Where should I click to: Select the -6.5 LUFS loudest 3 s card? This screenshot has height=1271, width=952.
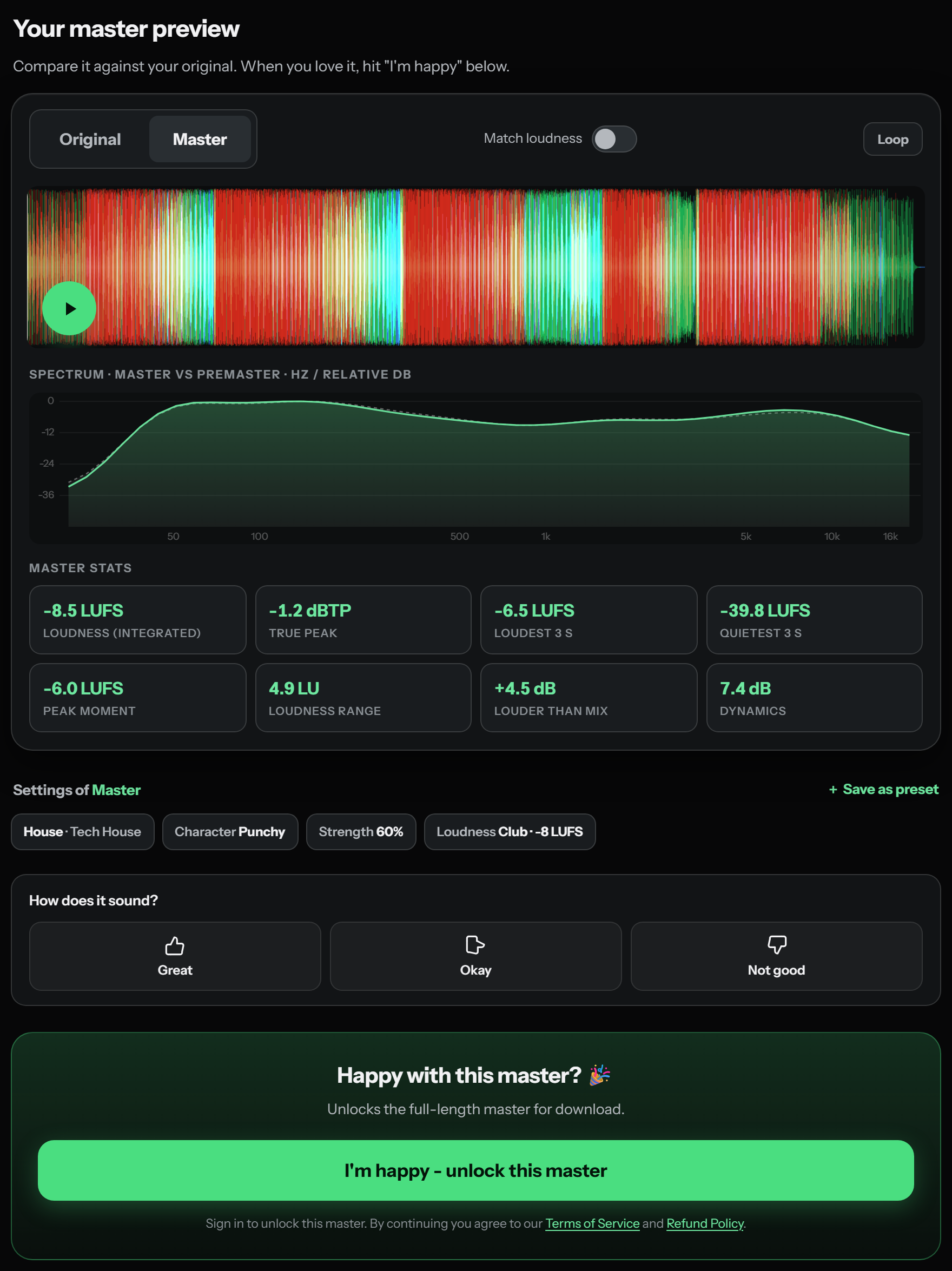(589, 620)
